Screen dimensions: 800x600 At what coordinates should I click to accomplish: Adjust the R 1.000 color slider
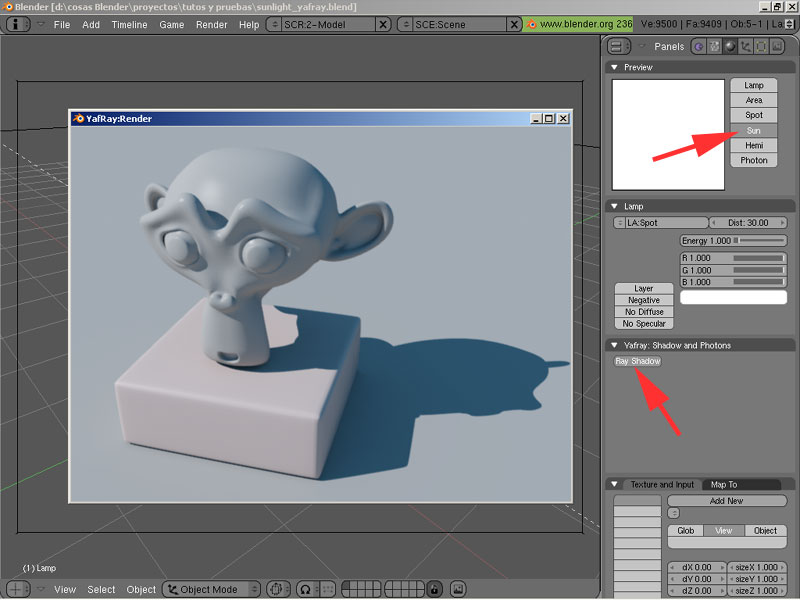(x=733, y=258)
